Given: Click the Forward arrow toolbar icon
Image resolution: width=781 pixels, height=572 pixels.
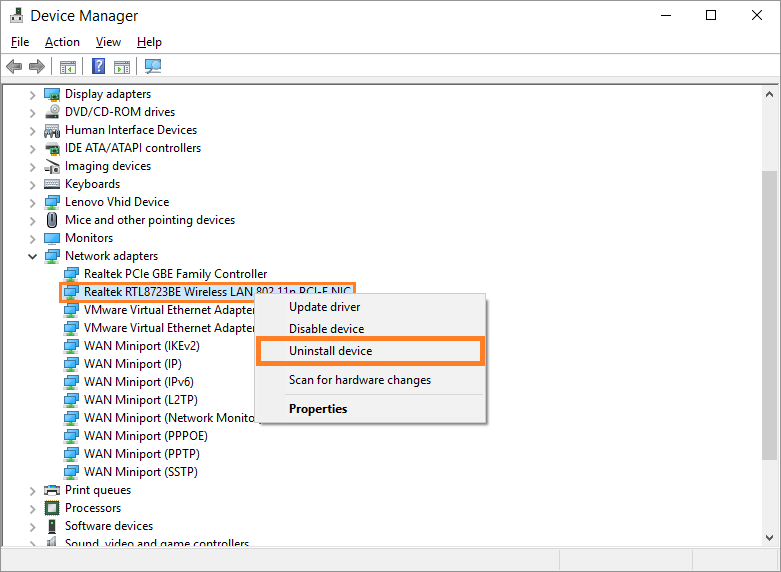Looking at the screenshot, I should click(37, 66).
